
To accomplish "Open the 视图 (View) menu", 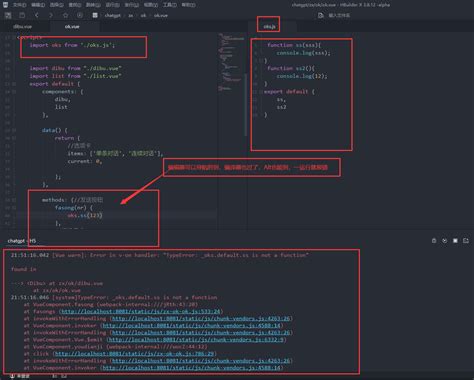I will [x=151, y=5].
